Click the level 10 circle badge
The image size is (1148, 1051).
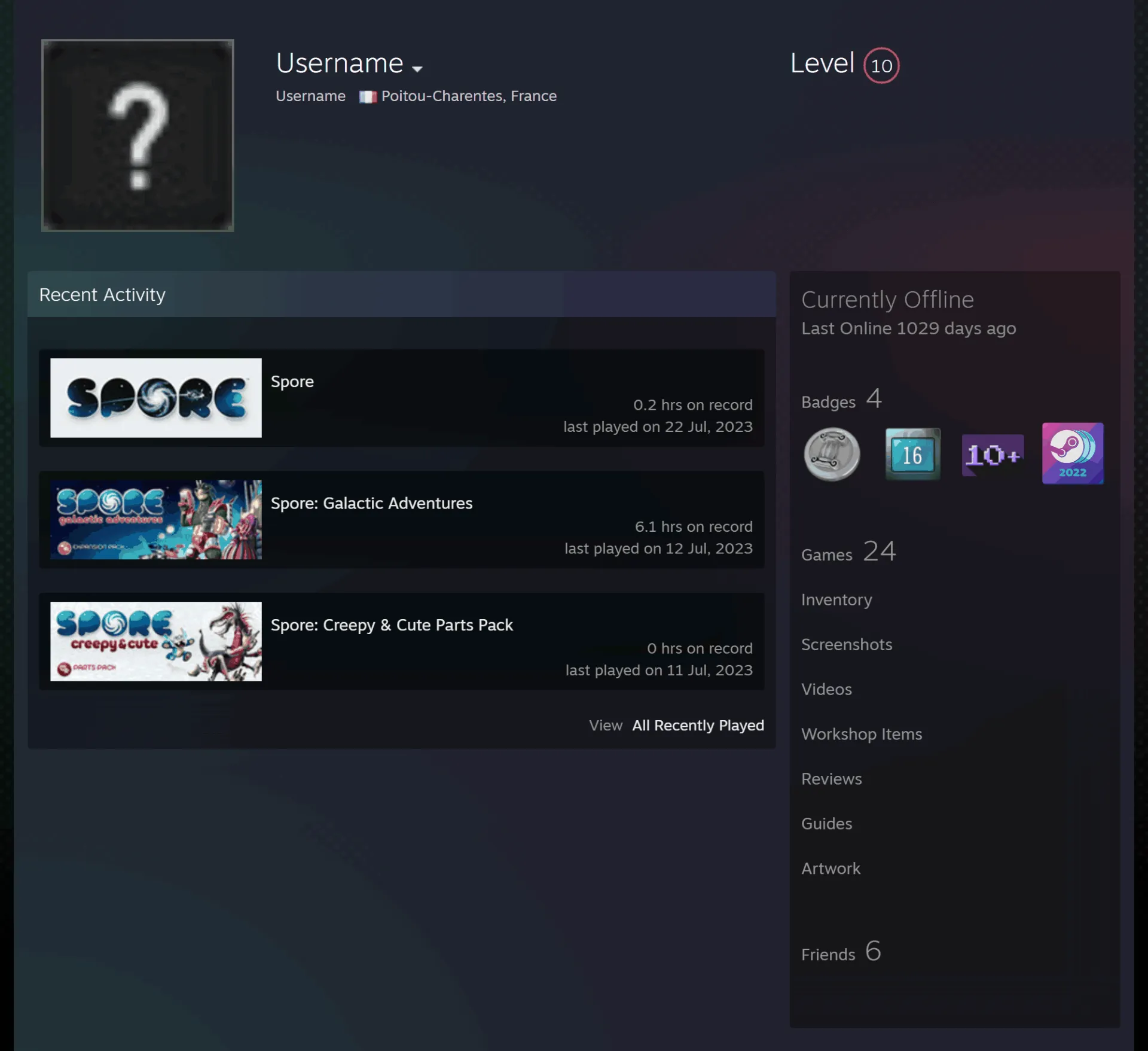coord(881,65)
